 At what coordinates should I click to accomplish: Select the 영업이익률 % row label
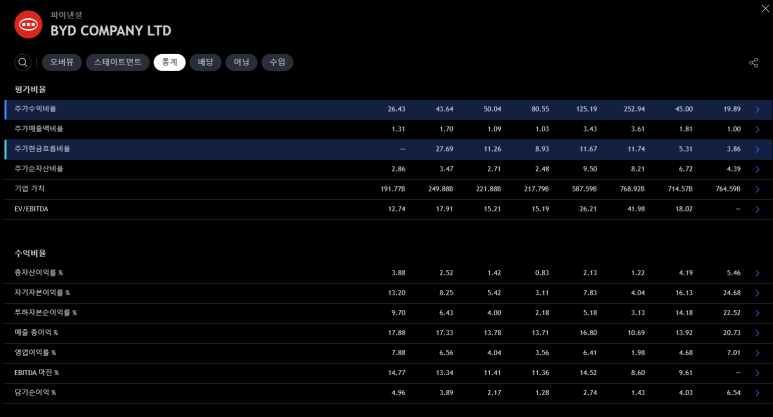pos(35,352)
